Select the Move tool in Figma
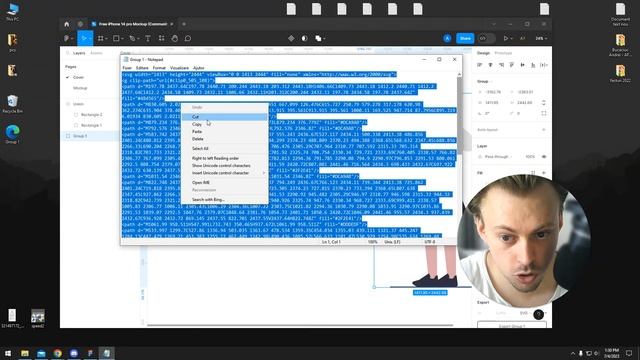The image size is (640, 360). (84, 38)
